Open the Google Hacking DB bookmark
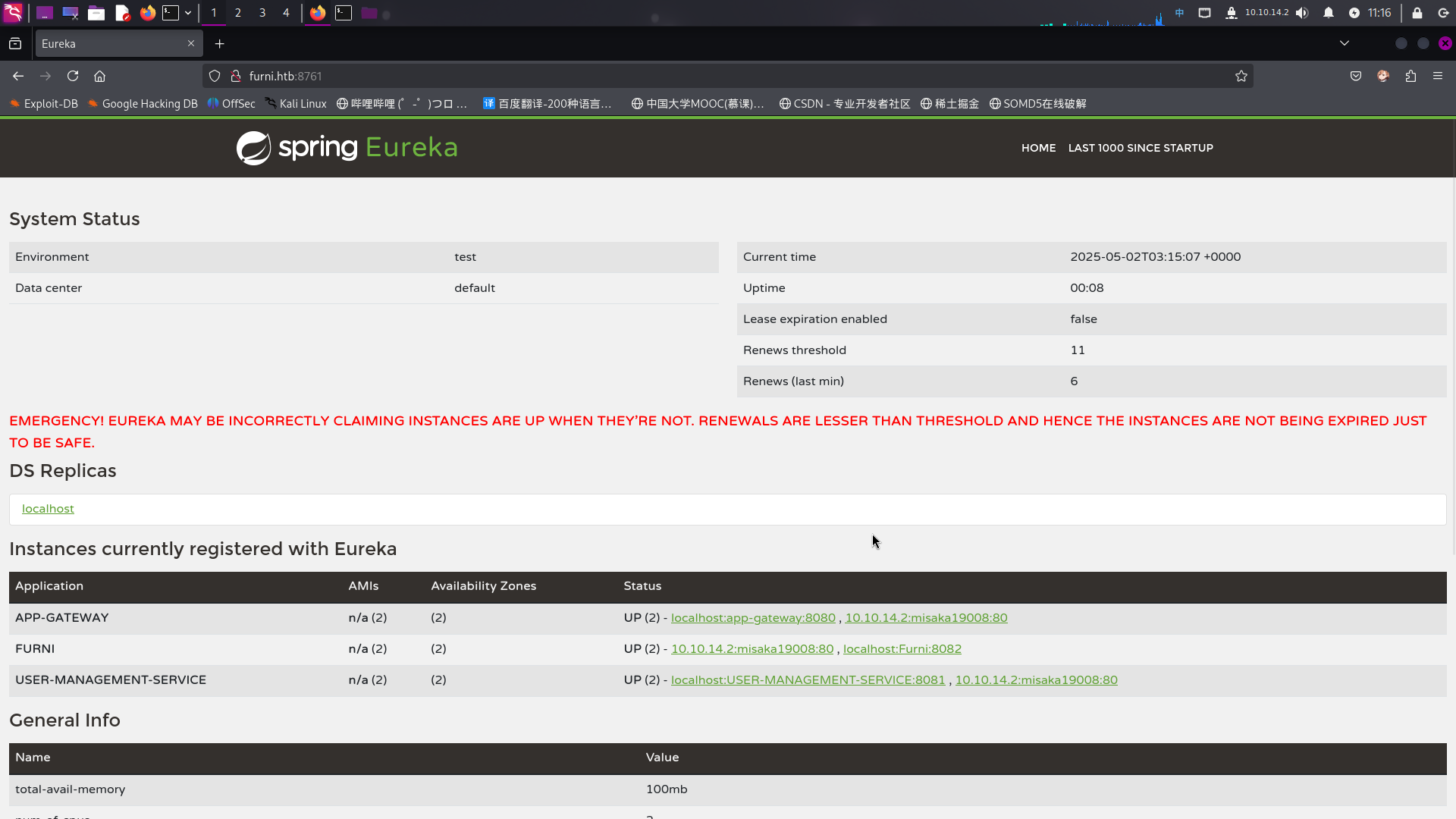 (x=143, y=104)
